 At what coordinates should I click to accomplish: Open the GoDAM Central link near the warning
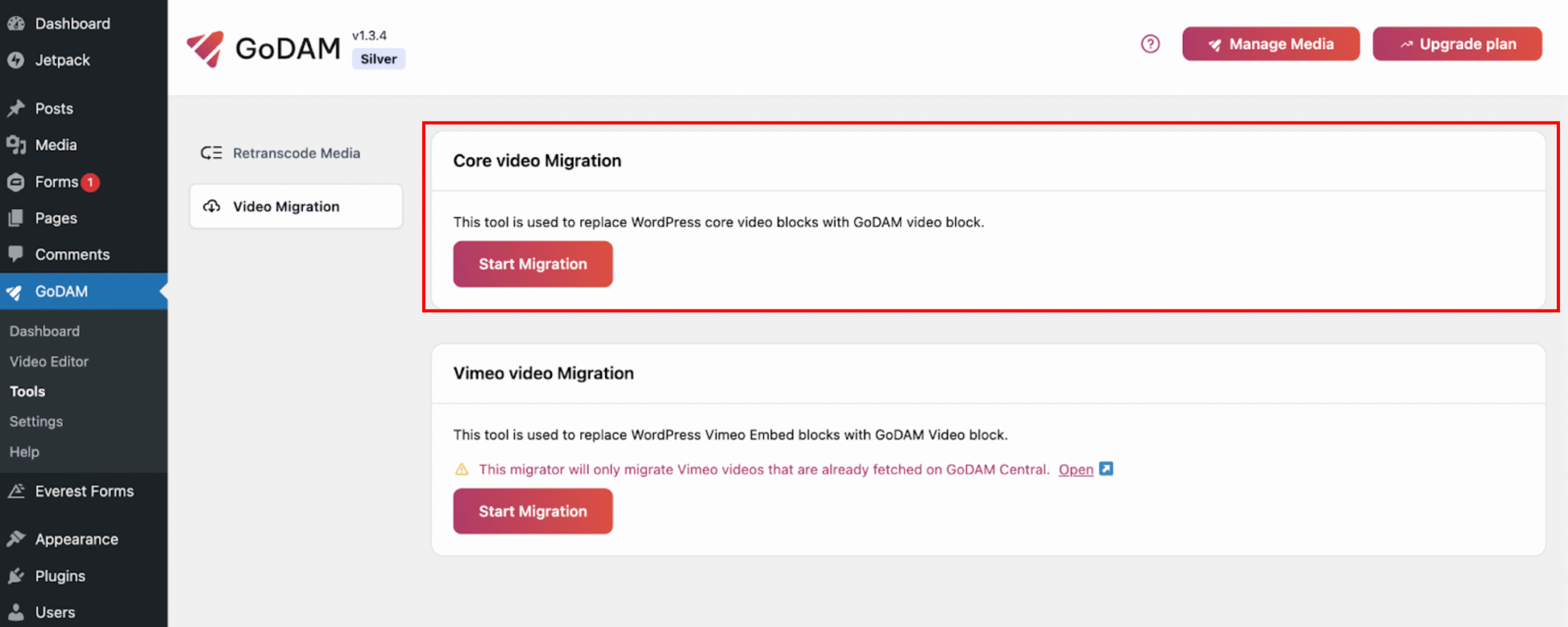(1076, 469)
